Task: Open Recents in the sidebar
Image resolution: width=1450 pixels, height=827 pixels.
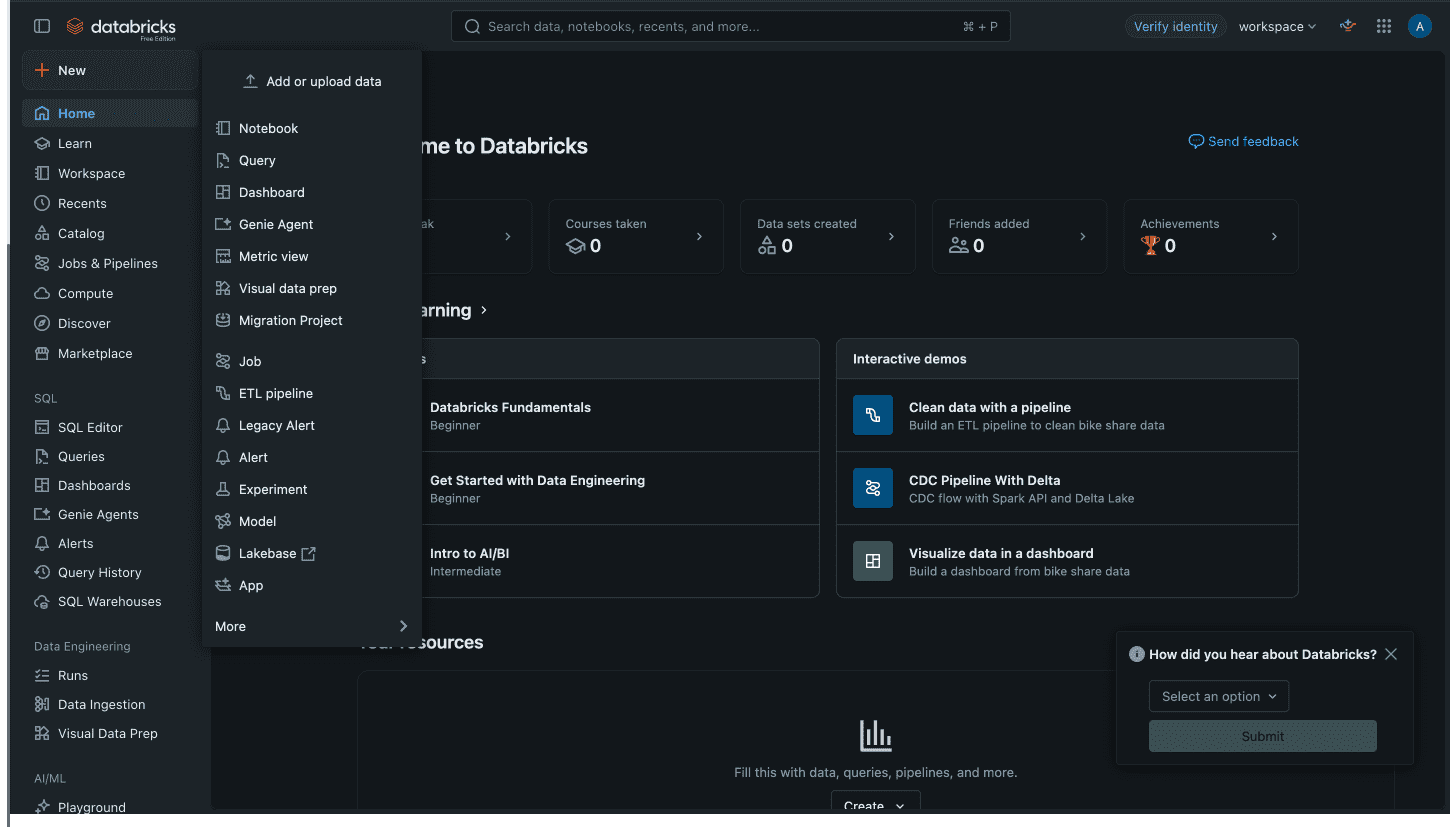Action: (110, 203)
